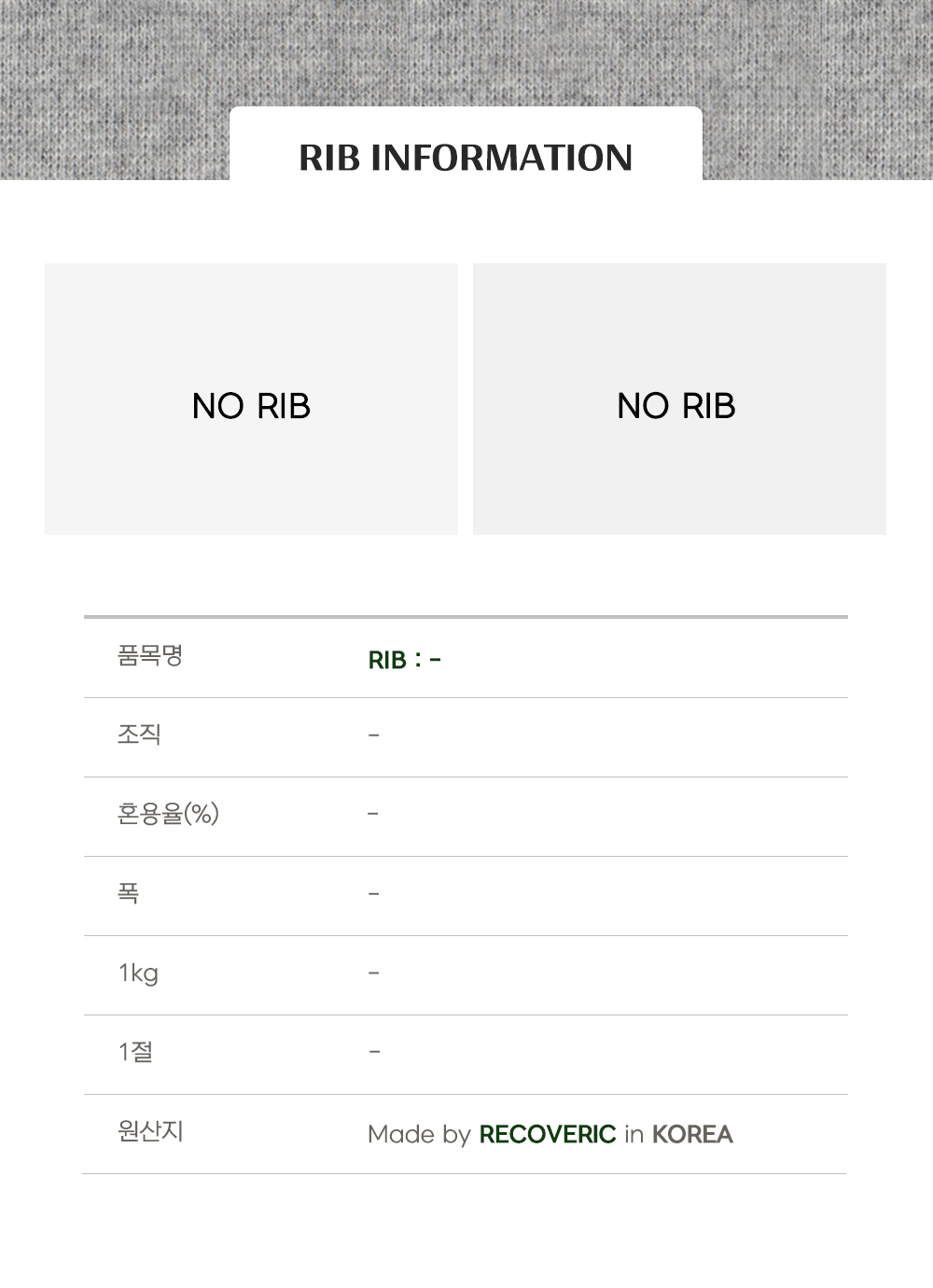Click the dash value in 조직 row
Screen dimensions: 933x1288
[x=373, y=735]
